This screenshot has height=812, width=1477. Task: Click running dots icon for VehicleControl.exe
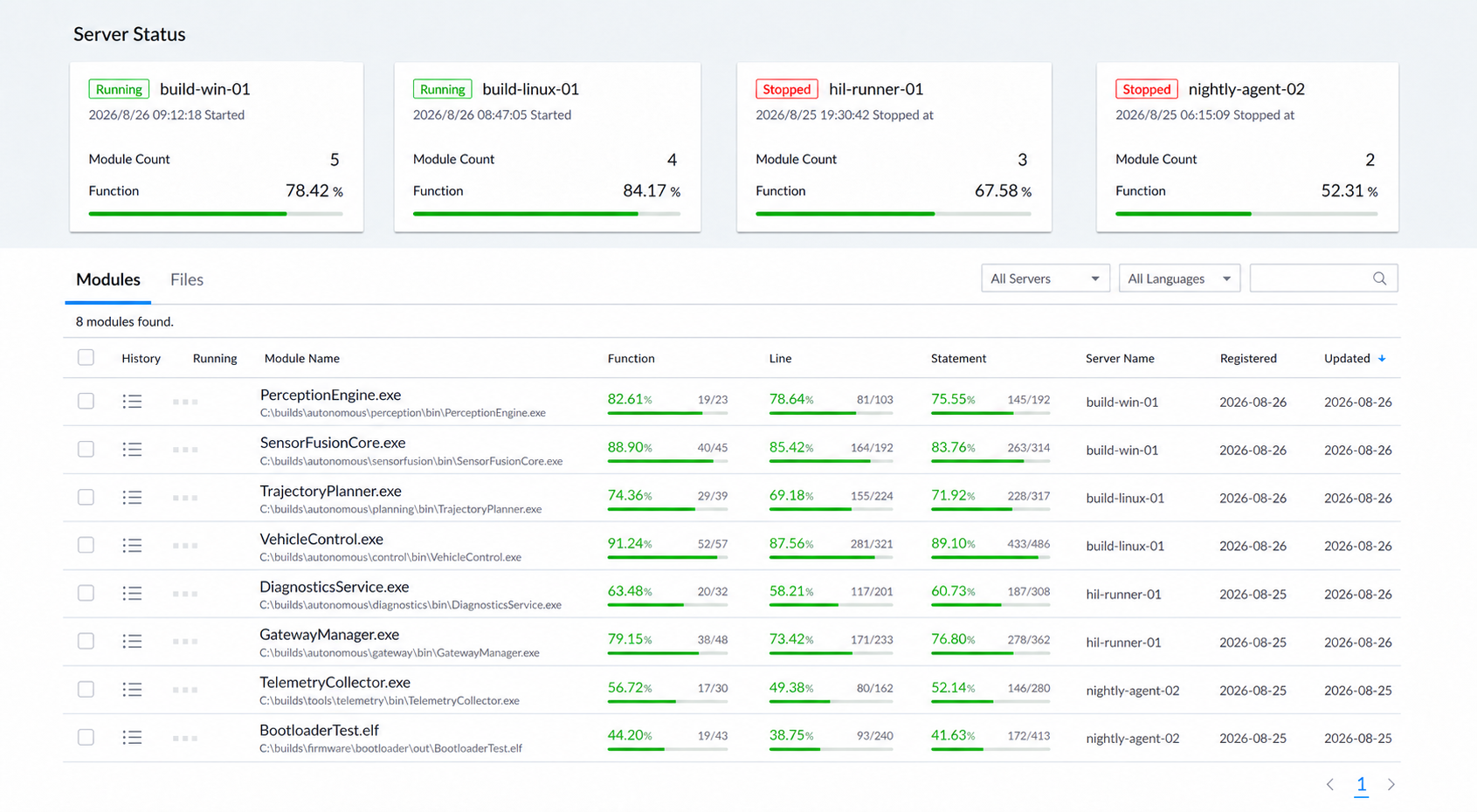[x=185, y=546]
